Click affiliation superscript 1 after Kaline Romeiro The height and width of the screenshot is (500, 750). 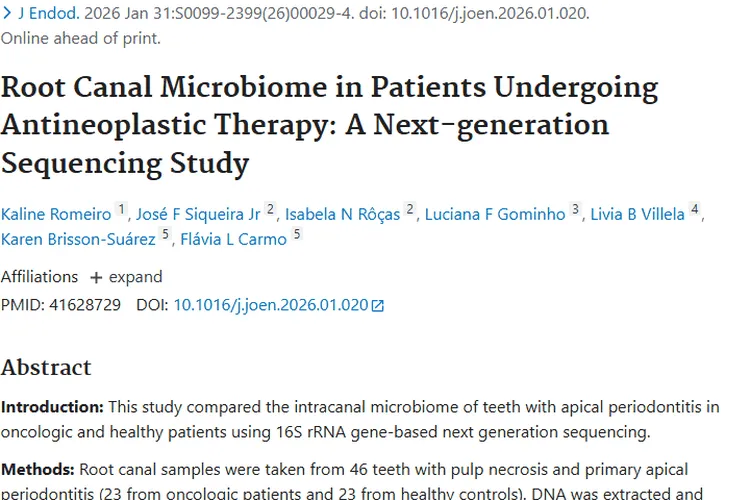coord(121,210)
